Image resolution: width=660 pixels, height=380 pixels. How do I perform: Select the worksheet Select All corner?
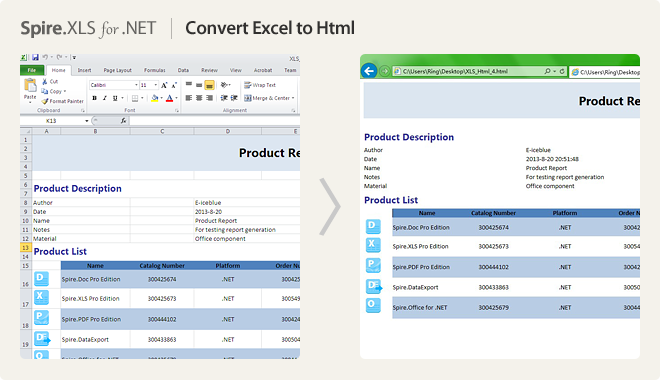26,131
